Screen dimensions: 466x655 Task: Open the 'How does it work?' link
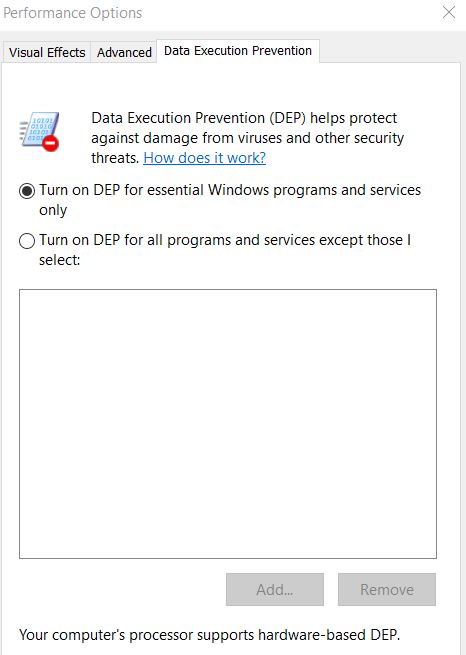(x=205, y=158)
